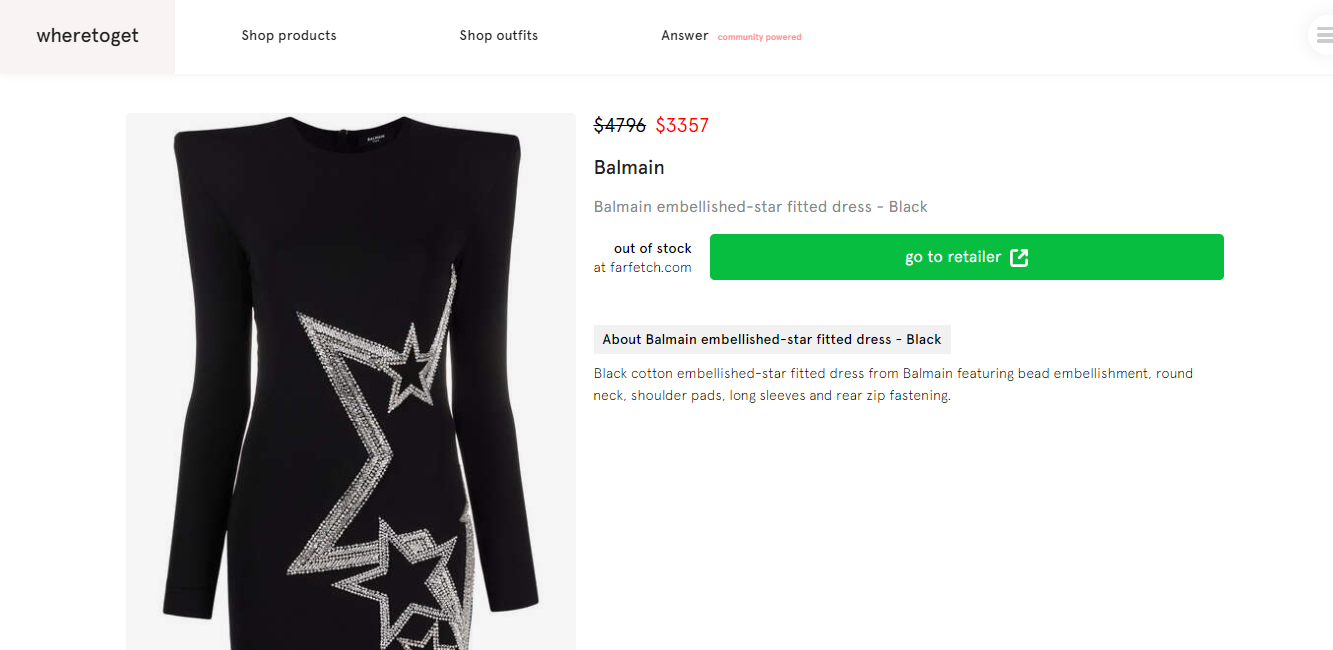Open the Answer menu item
Viewport: 1333px width, 650px height.
point(684,36)
